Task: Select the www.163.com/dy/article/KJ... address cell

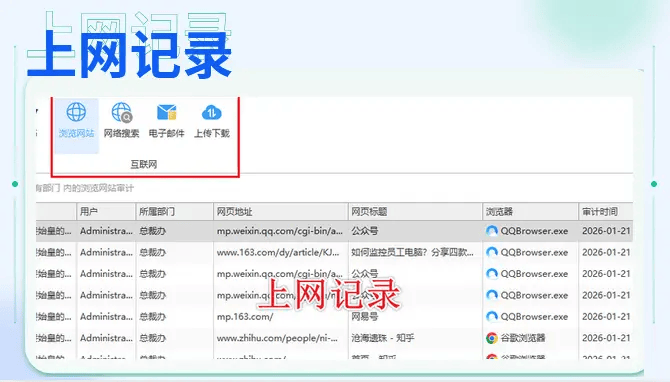Action: coord(278,253)
